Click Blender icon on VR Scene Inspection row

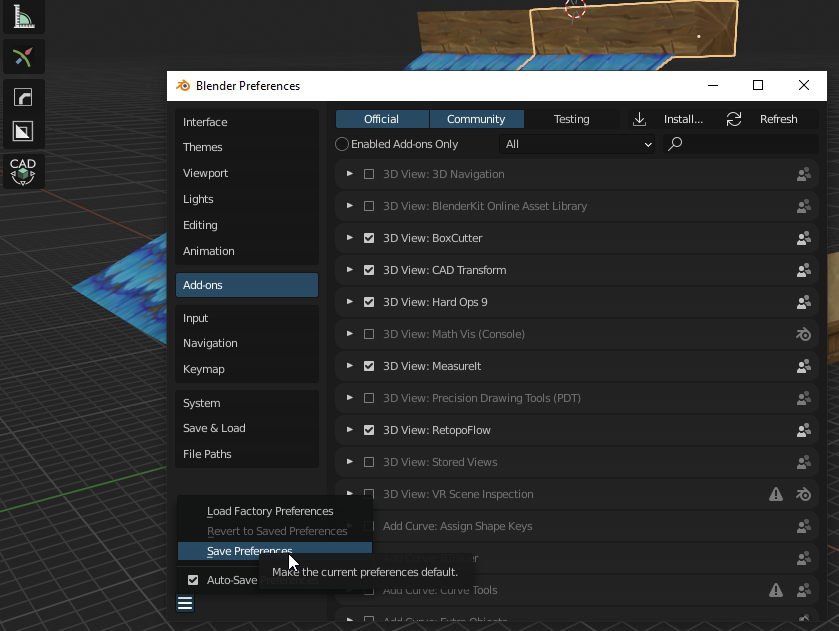(x=804, y=495)
